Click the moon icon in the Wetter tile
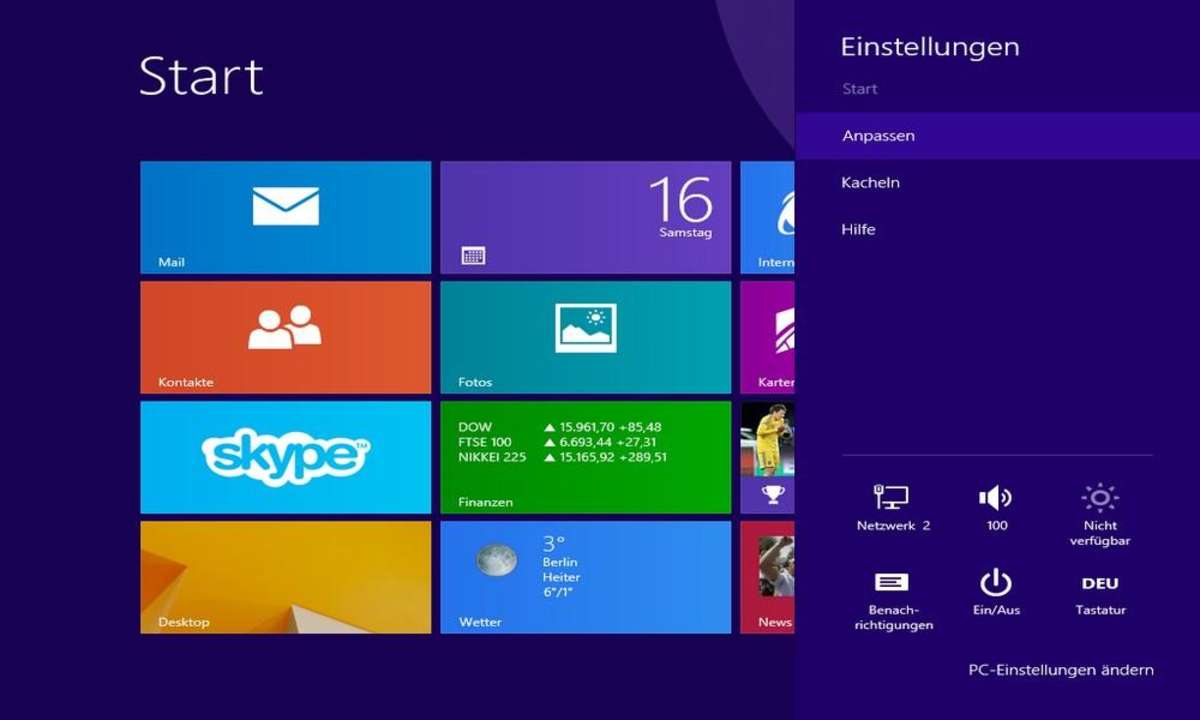The image size is (1200, 720). pyautogui.click(x=497, y=560)
